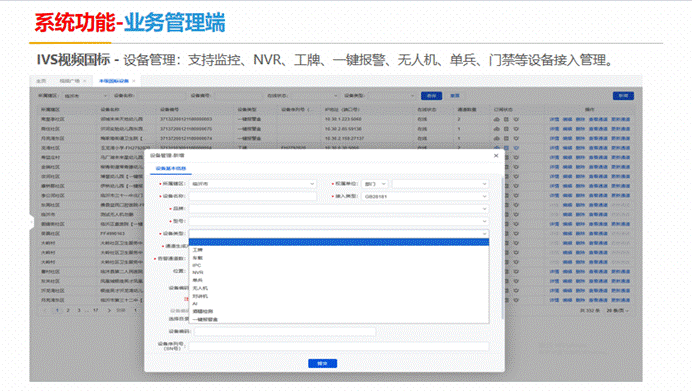Select AI from the device type list
692x391 pixels.
[338, 304]
